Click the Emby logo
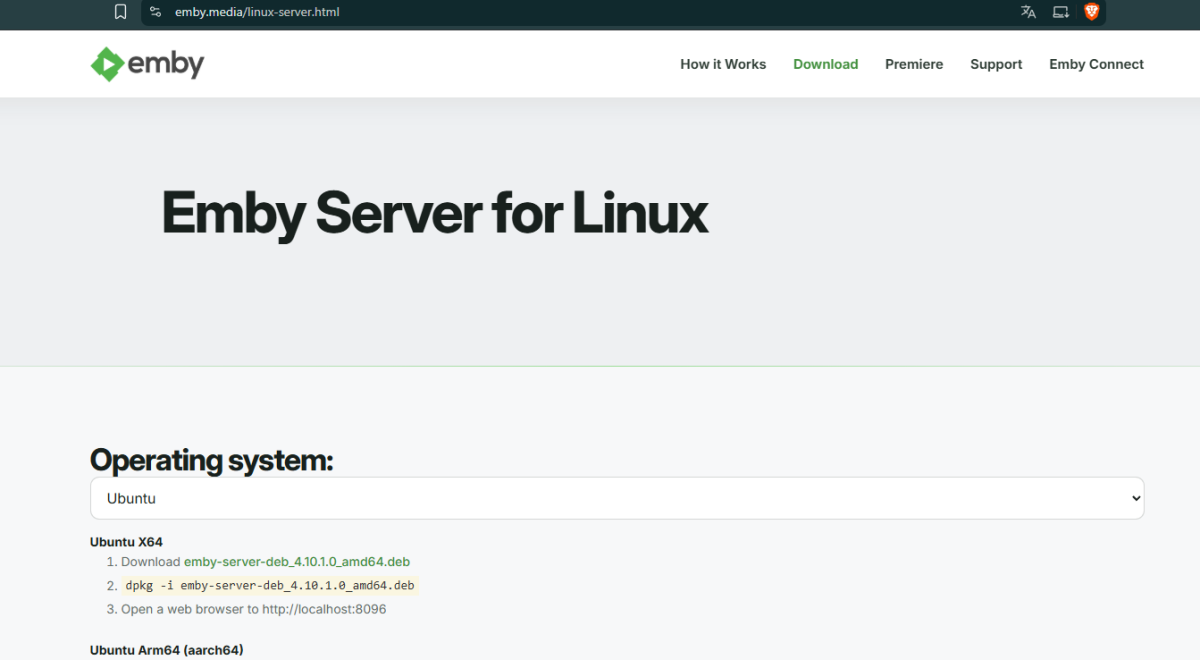The width and height of the screenshot is (1200, 660). (x=147, y=64)
